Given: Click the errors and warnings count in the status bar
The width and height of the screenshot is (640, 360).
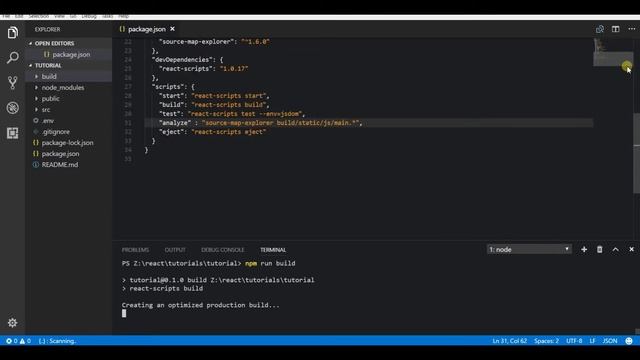Looking at the screenshot, I should tap(18, 341).
